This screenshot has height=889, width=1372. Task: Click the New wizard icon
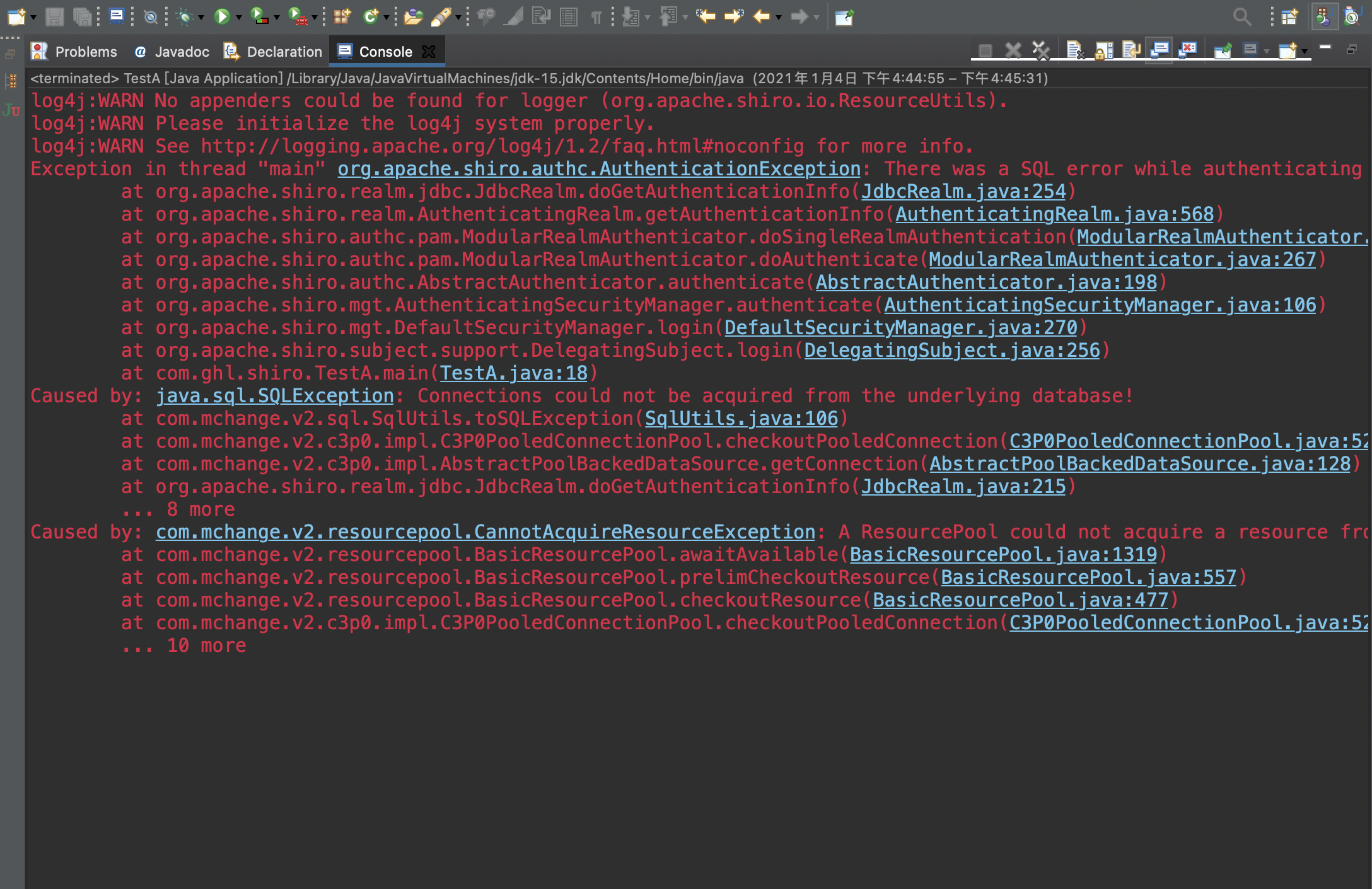[16, 16]
